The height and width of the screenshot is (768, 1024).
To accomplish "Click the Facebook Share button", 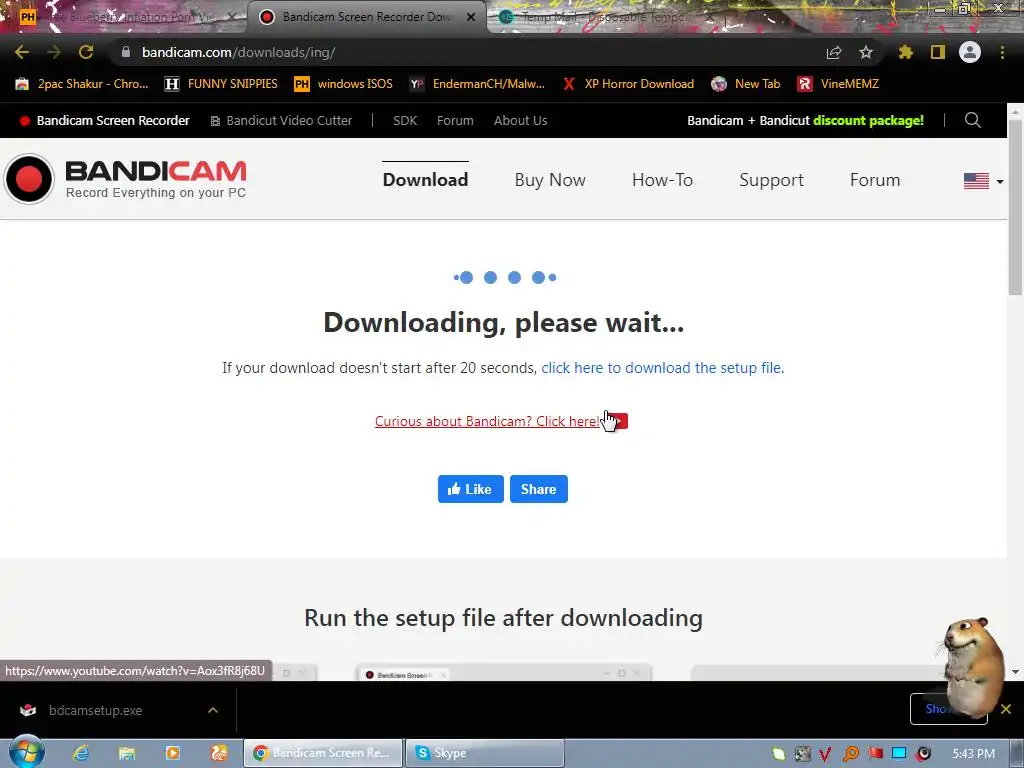I will point(538,489).
